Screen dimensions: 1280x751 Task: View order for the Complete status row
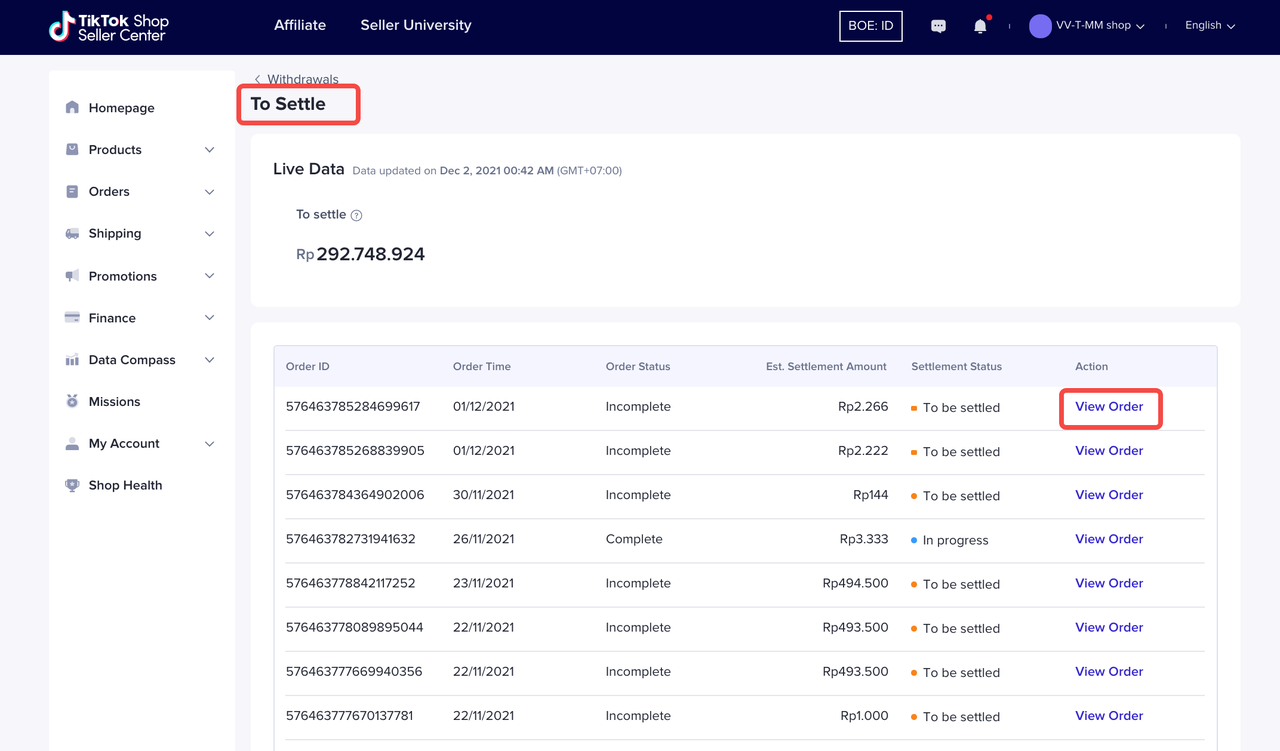coord(1108,539)
